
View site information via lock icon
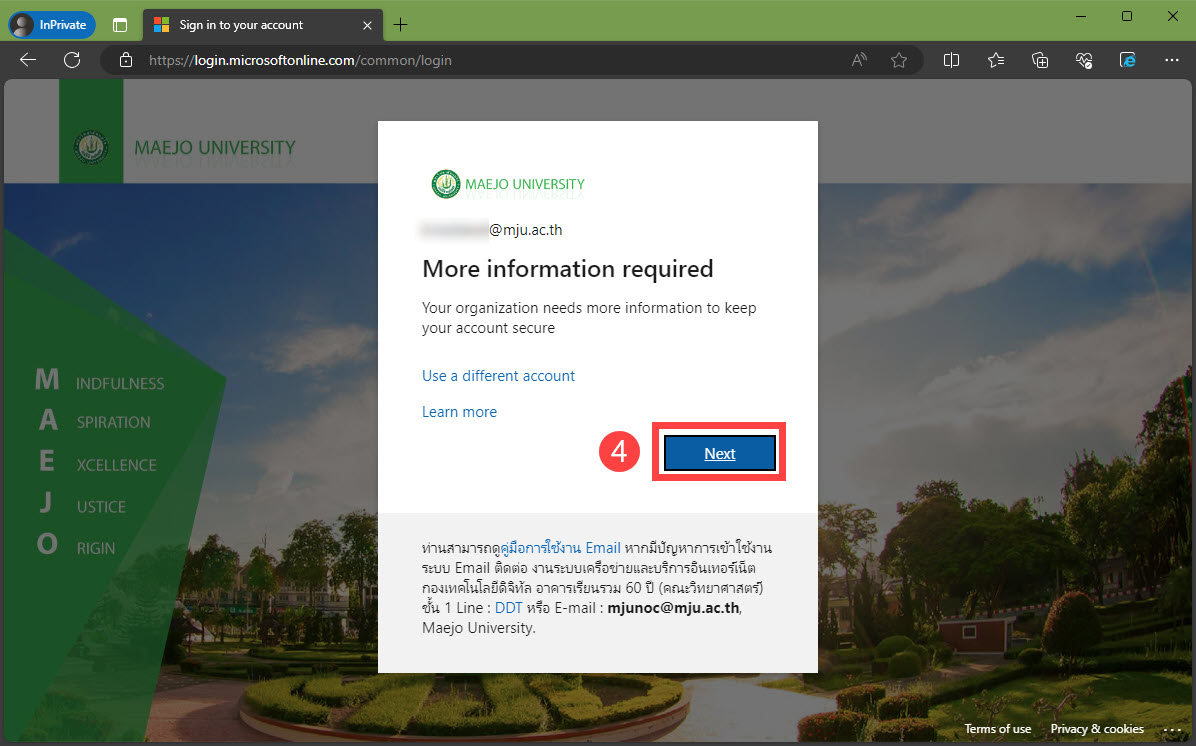(126, 60)
